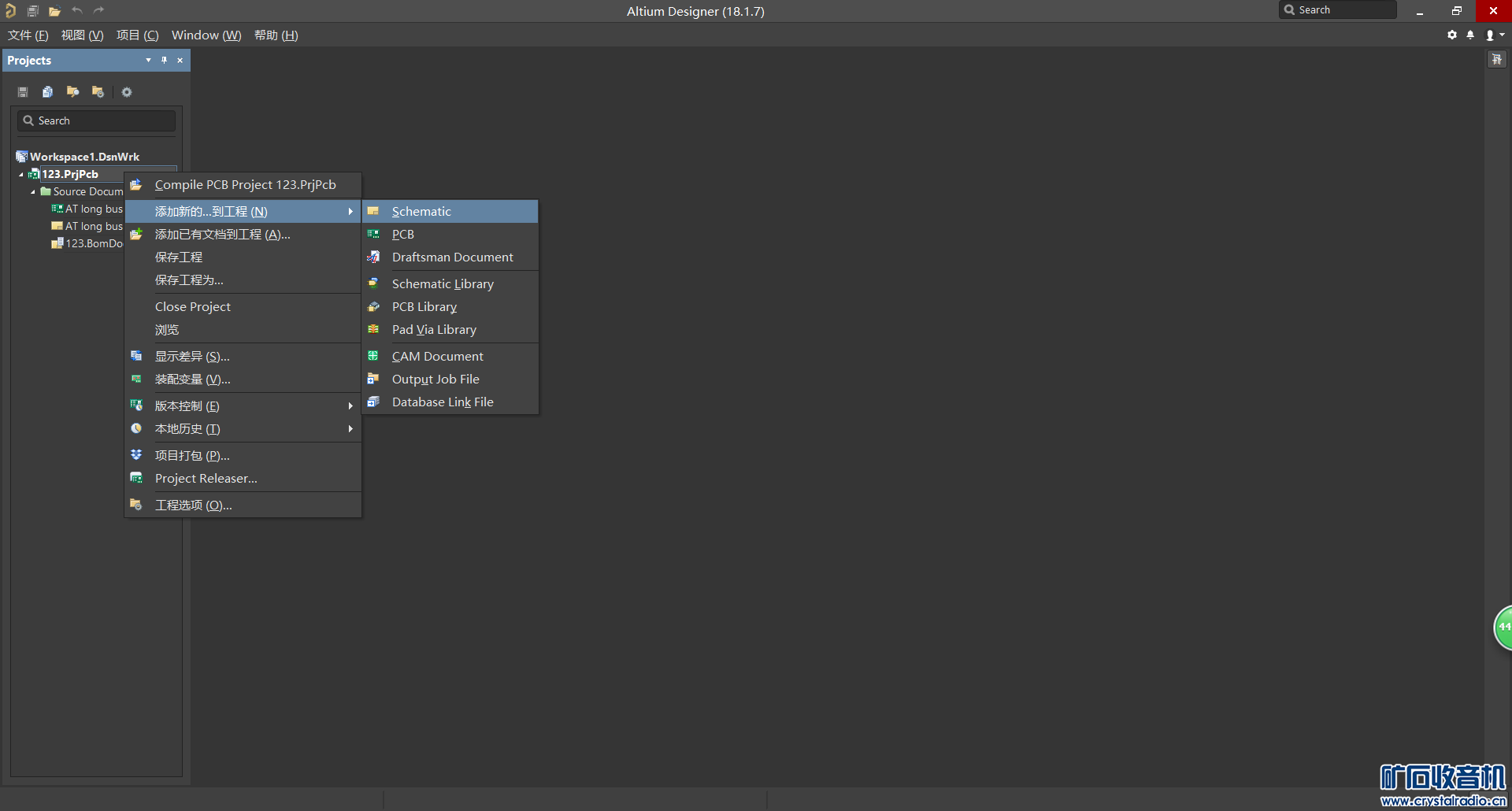Click 保存工程 menu entry
Screen dimensions: 1512x811
tap(243, 257)
